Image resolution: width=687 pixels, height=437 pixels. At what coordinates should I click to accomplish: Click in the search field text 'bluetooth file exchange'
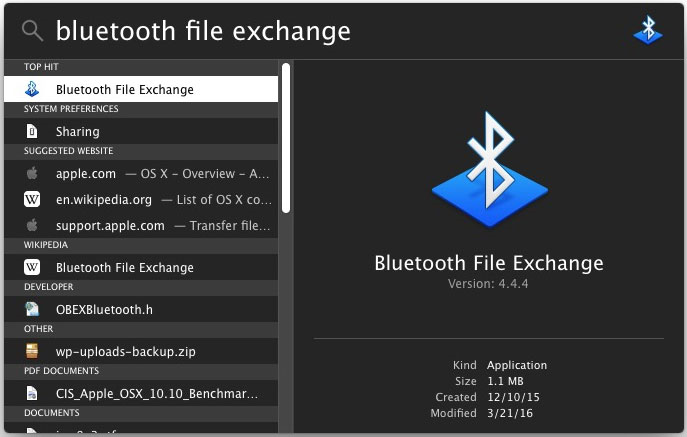tap(203, 32)
